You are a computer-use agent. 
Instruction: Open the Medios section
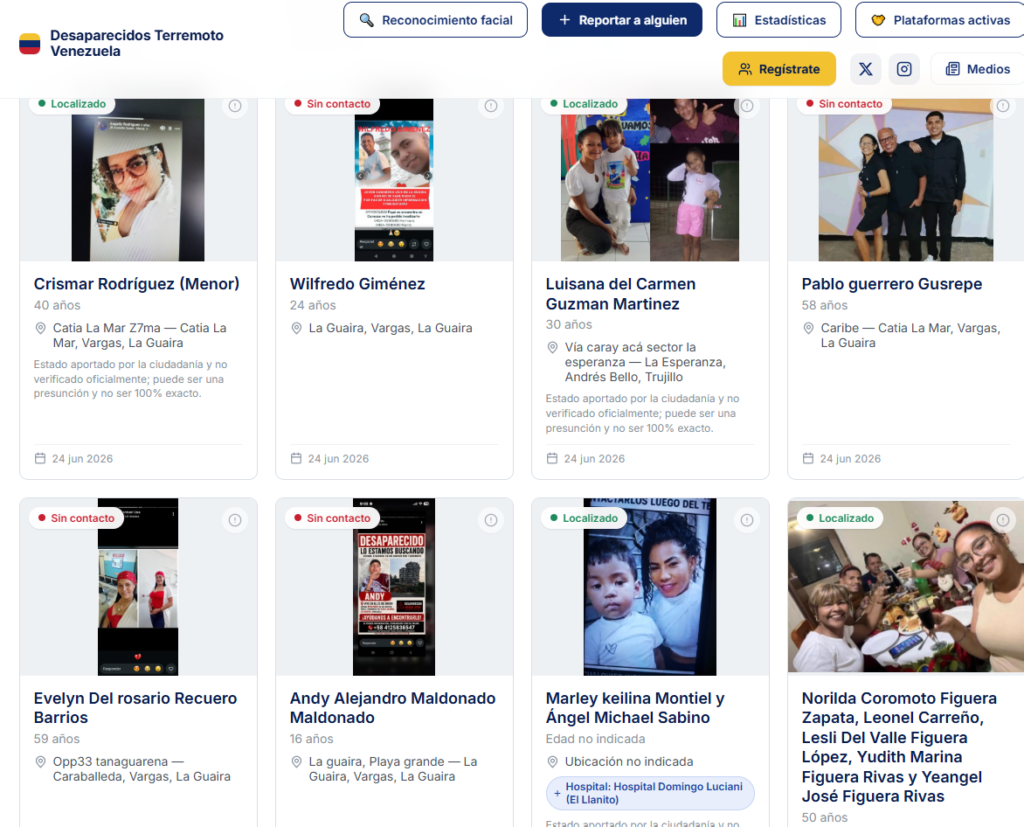coord(978,69)
